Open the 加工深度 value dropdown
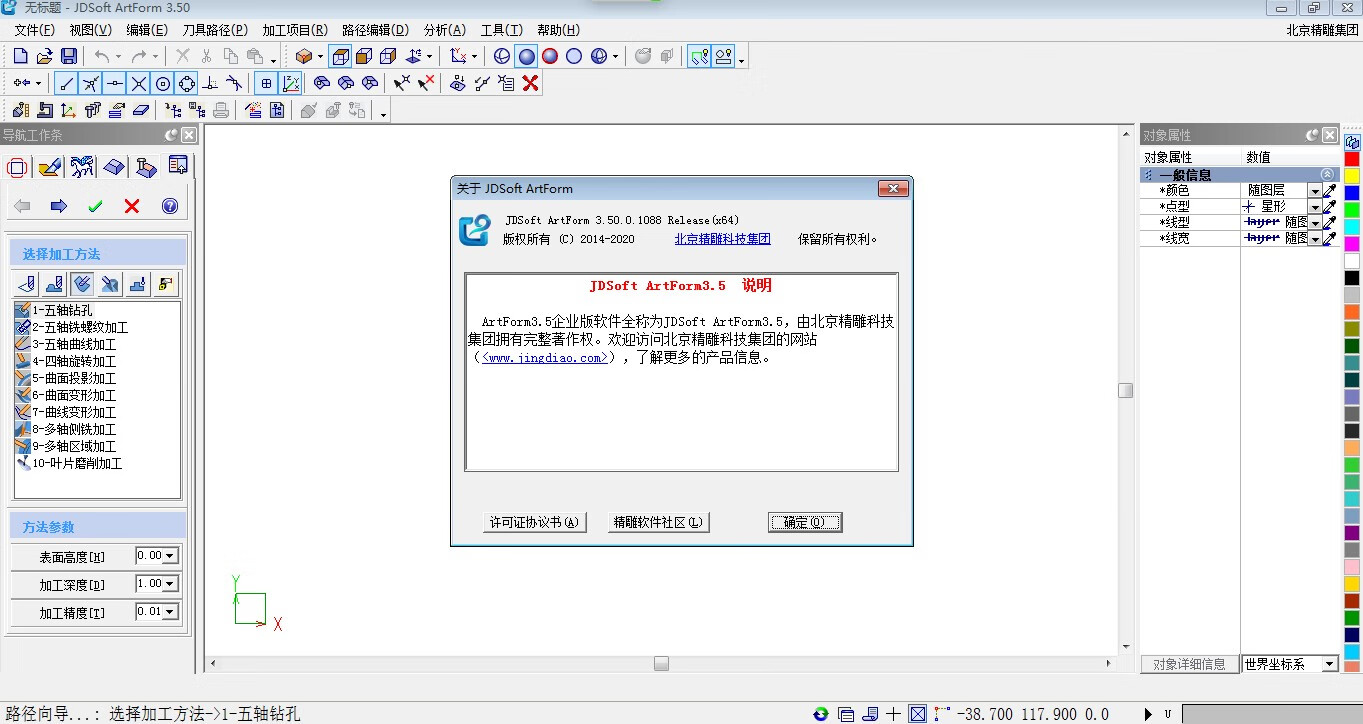This screenshot has width=1363, height=724. 170,584
